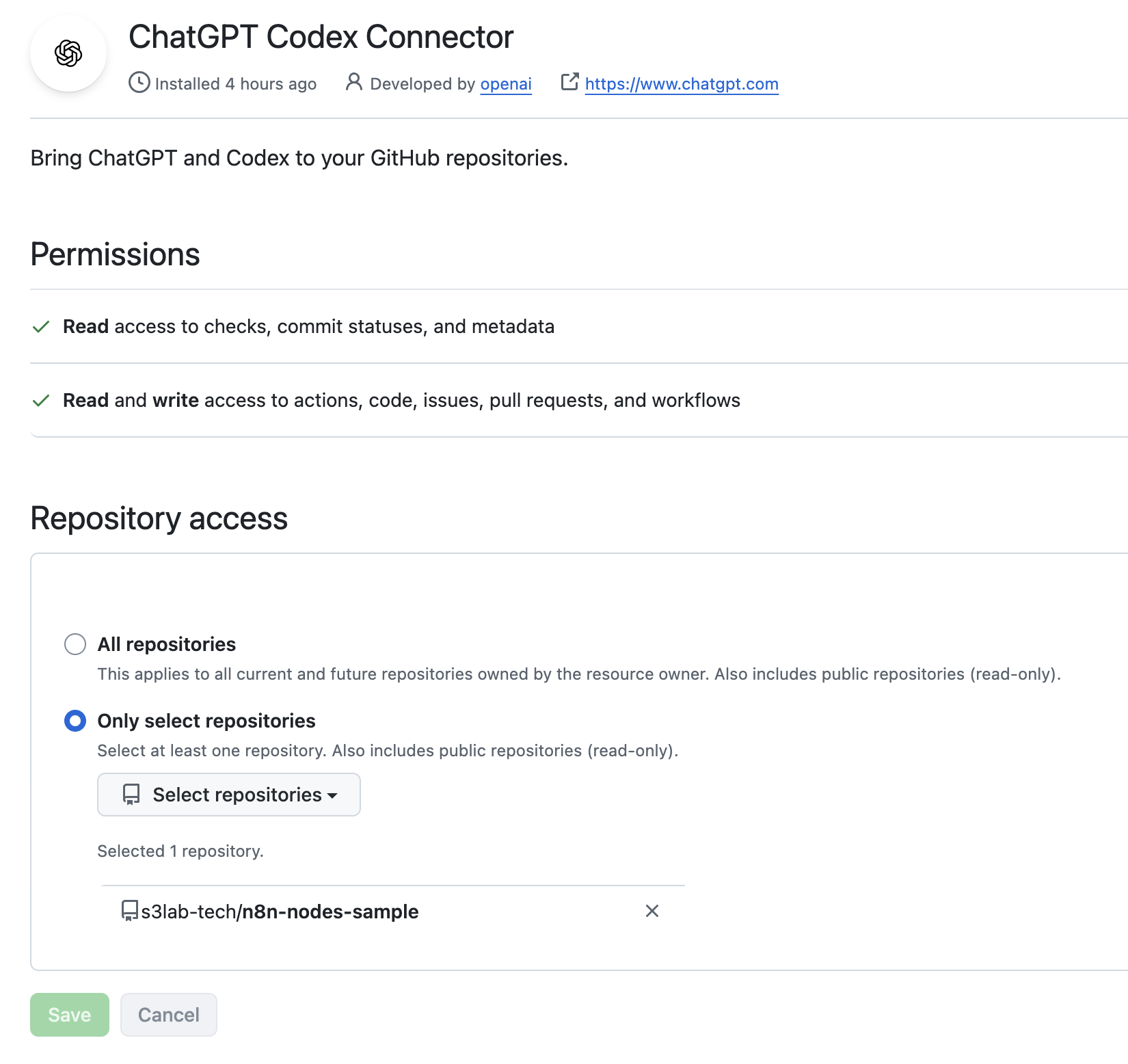
Task: Choose the Only select repositories radio button
Action: (75, 721)
